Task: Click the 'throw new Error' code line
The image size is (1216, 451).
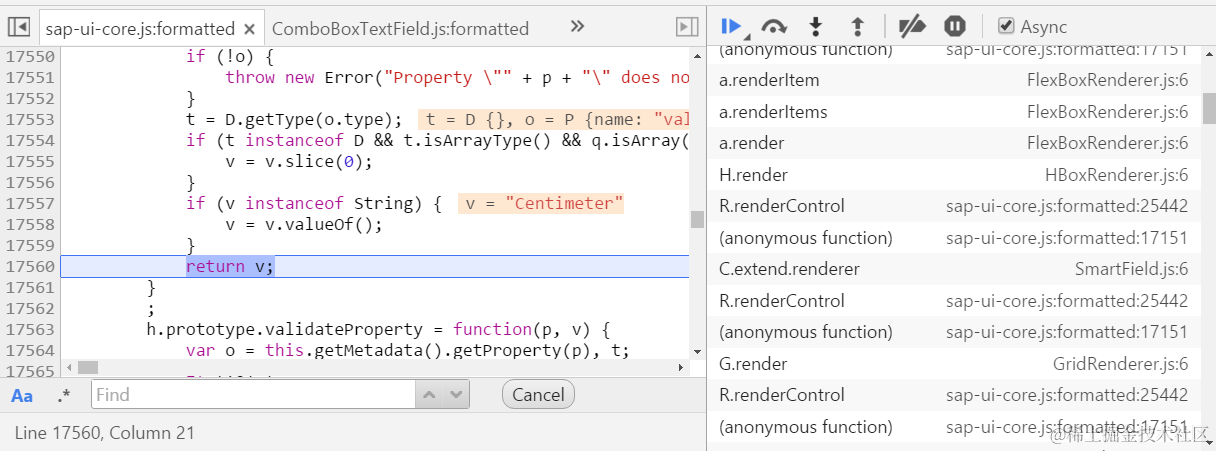Action: pyautogui.click(x=457, y=77)
